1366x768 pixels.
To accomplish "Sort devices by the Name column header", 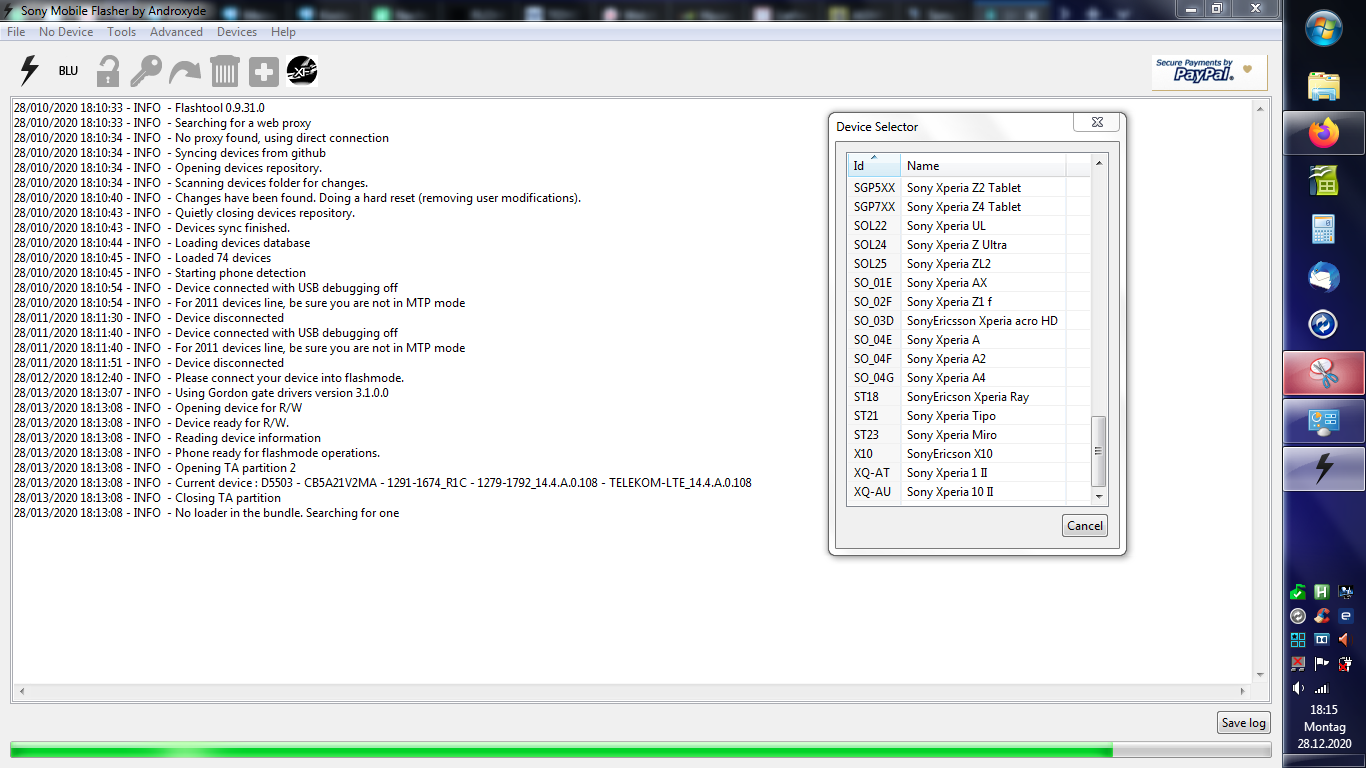I will point(983,165).
